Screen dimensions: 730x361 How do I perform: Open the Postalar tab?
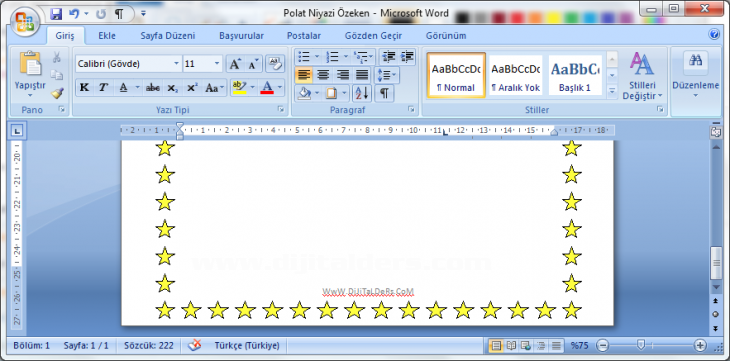(x=304, y=36)
